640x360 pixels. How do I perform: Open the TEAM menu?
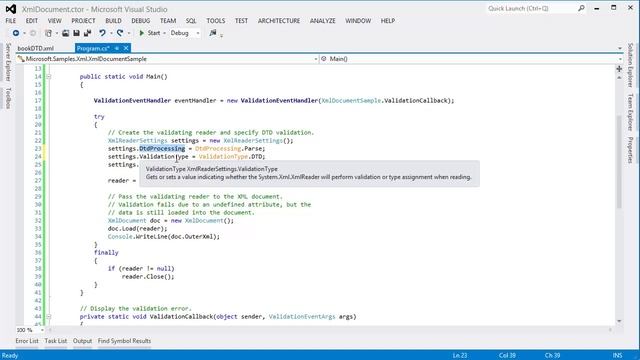tap(168, 21)
